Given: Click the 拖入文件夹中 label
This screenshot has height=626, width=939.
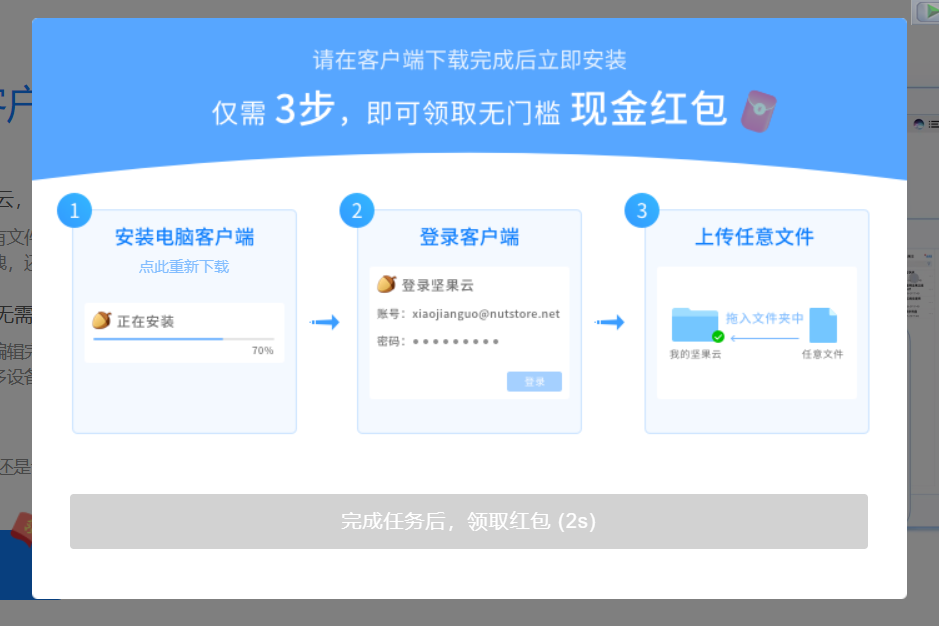Looking at the screenshot, I should pyautogui.click(x=764, y=318).
